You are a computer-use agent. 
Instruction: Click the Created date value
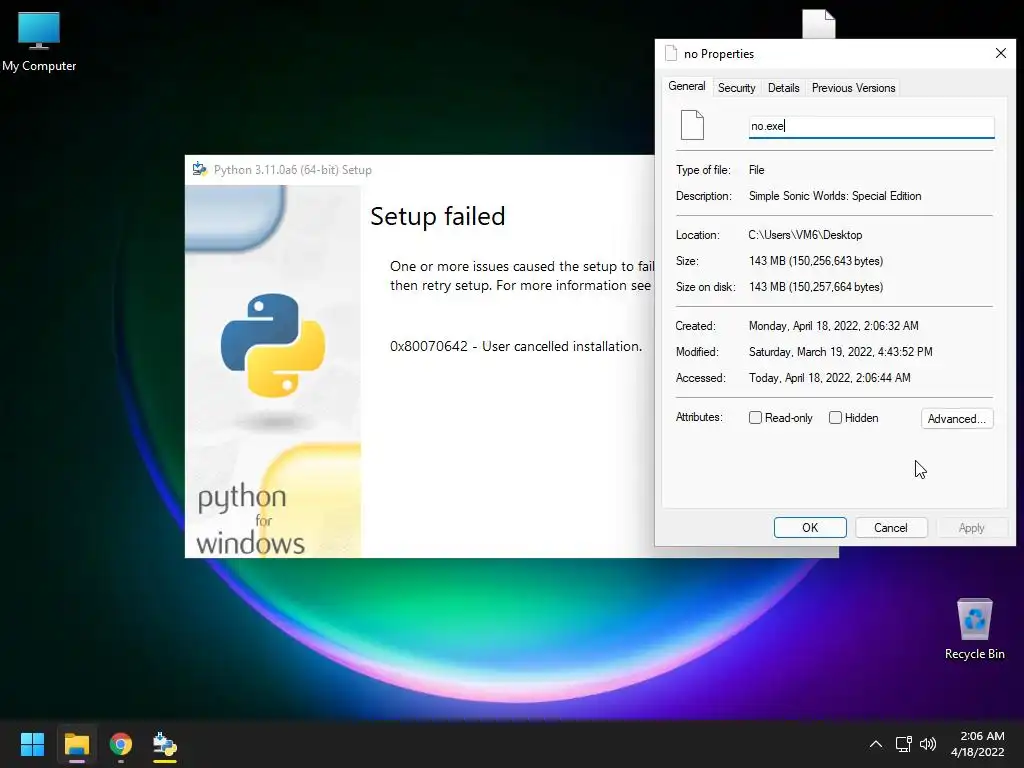tap(833, 326)
